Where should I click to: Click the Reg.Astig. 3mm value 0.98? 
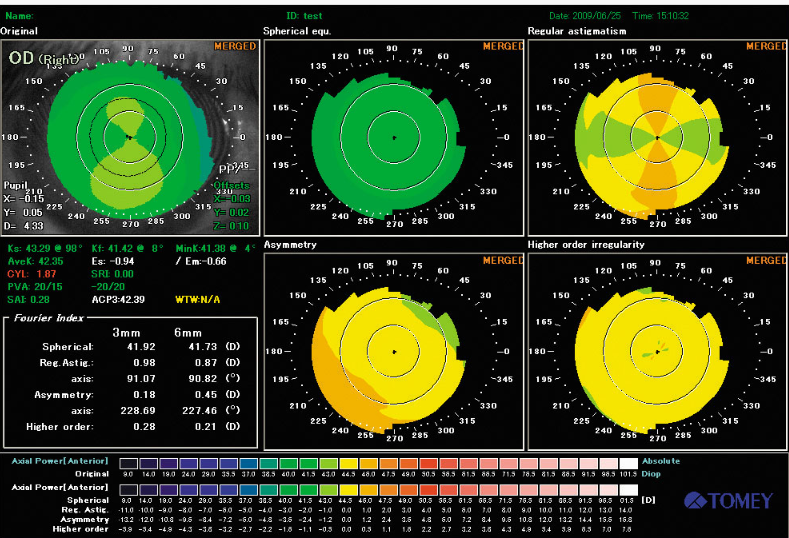click(144, 363)
